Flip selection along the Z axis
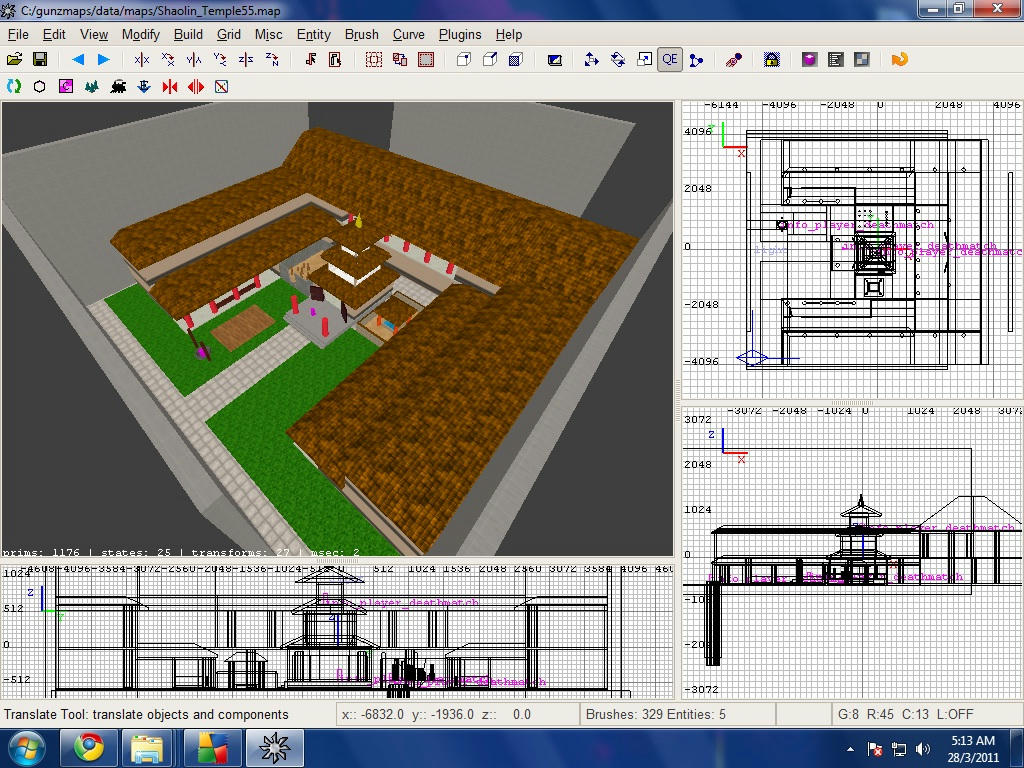The width and height of the screenshot is (1024, 768). 246,60
